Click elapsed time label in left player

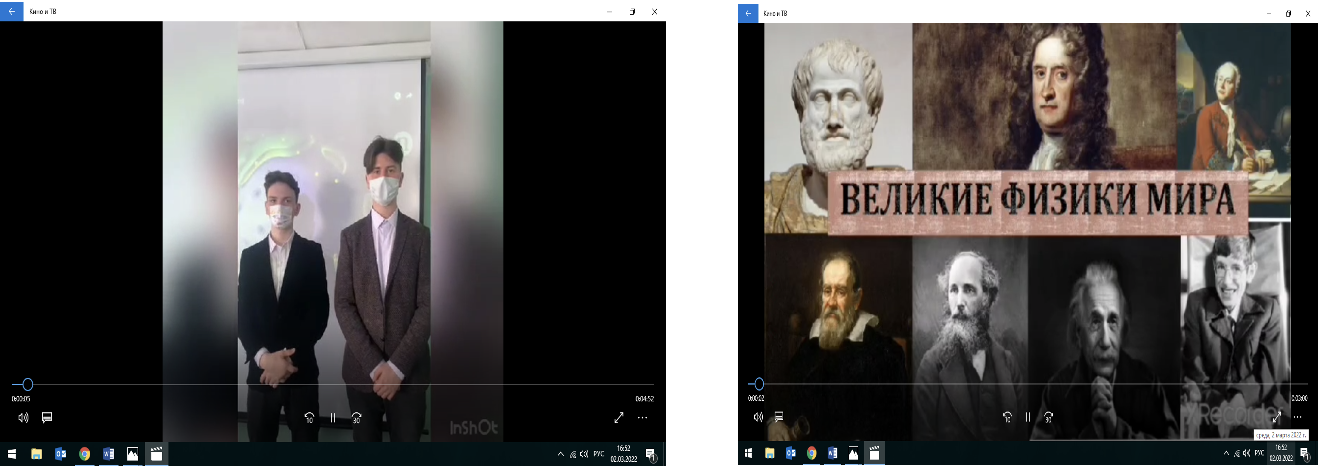(20, 399)
